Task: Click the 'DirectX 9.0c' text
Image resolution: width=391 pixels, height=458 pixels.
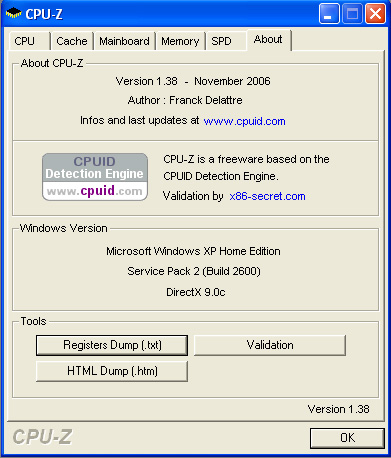Action: pyautogui.click(x=196, y=292)
